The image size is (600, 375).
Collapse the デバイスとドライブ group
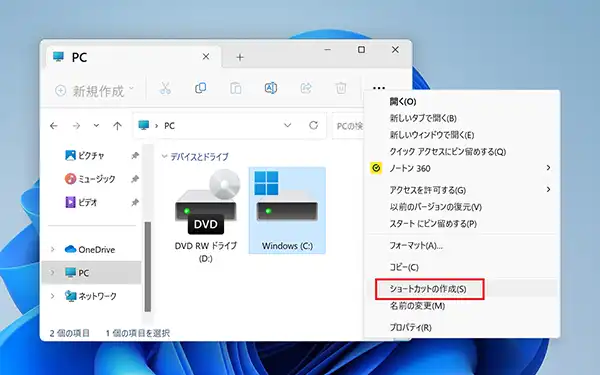point(165,157)
